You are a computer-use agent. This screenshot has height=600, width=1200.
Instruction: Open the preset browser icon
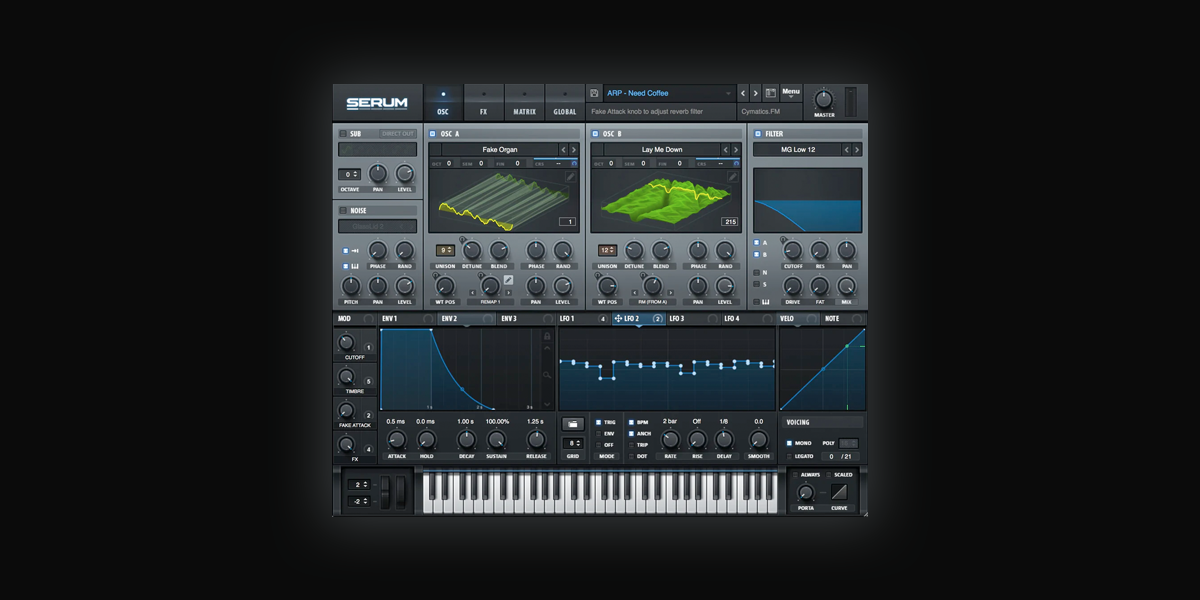(770, 93)
